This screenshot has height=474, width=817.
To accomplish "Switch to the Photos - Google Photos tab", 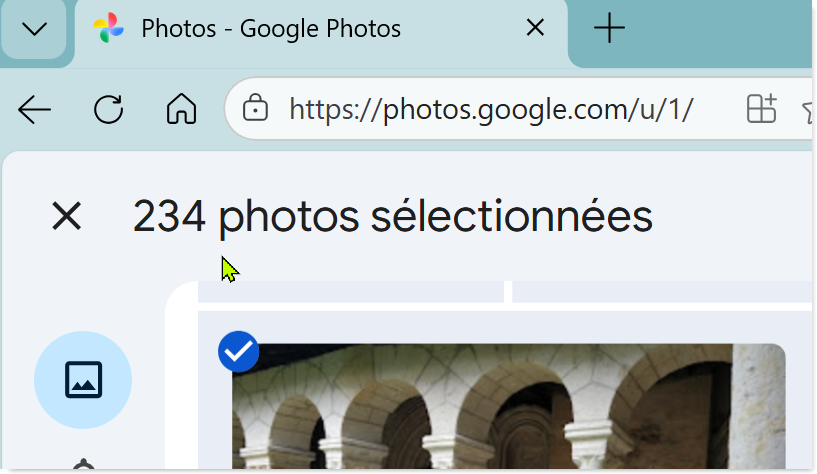I will pos(300,29).
